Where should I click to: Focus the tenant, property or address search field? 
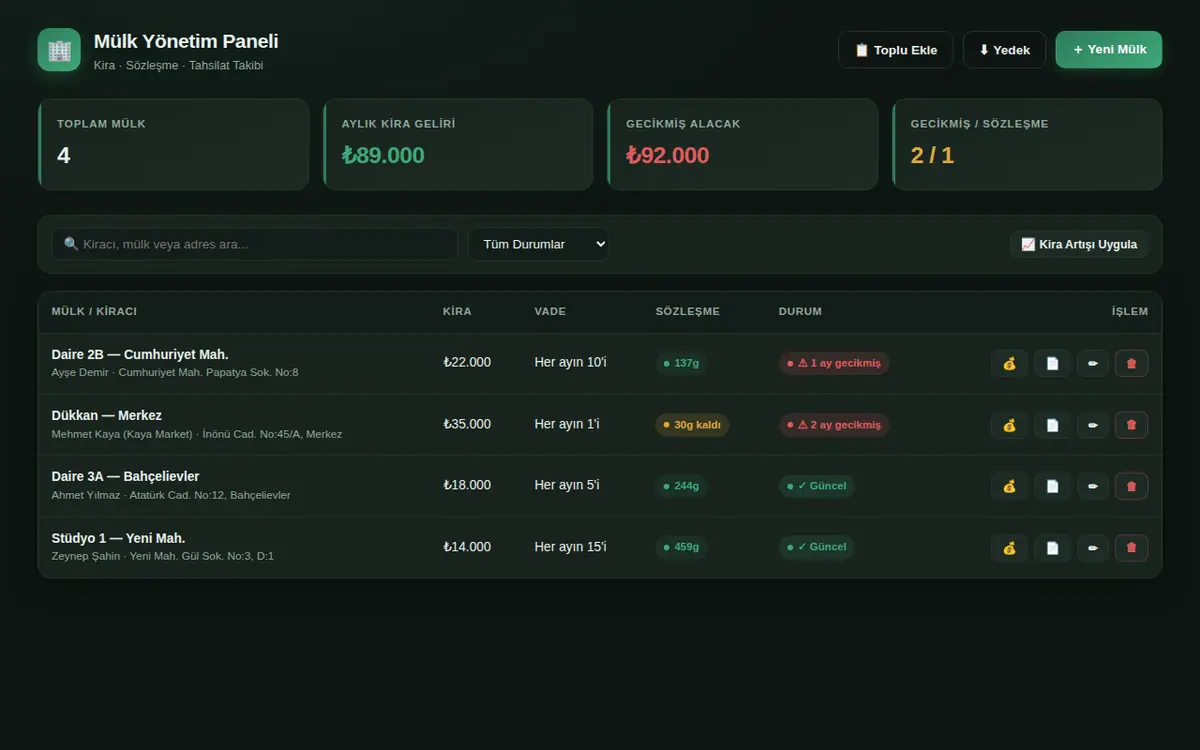[x=255, y=244]
